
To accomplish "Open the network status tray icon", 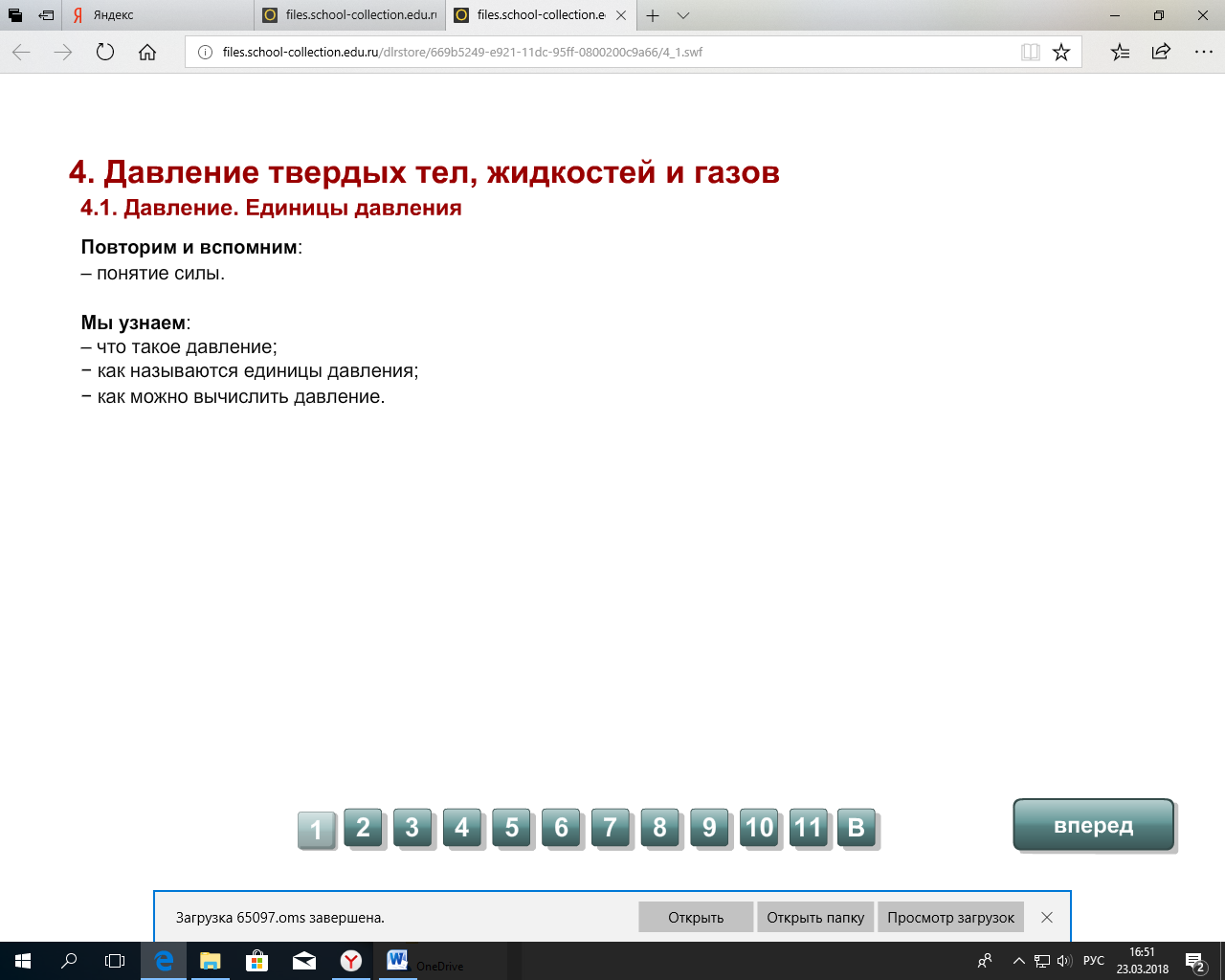I will tap(1041, 961).
